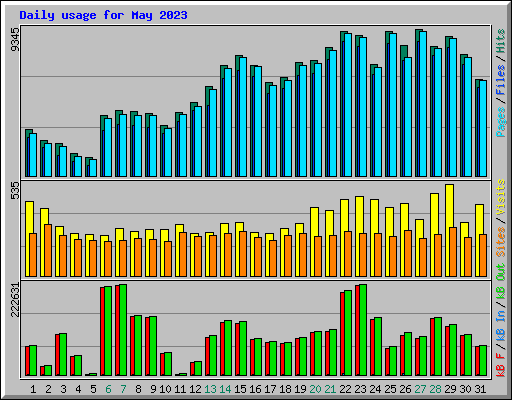Click the red kB F bar for day 22
Viewport: 512px width, 400px height.
pos(342,334)
